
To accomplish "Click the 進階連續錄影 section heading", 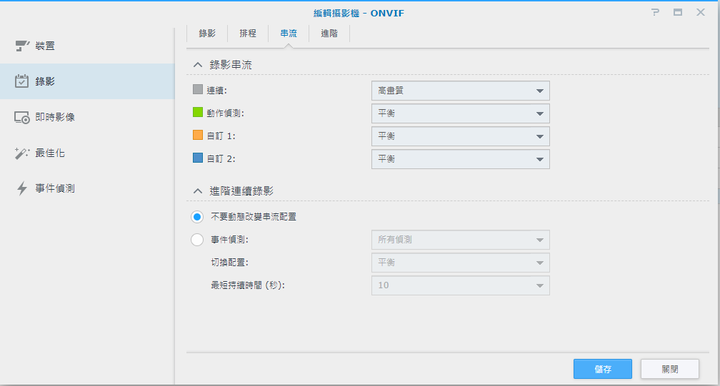I will [242, 191].
